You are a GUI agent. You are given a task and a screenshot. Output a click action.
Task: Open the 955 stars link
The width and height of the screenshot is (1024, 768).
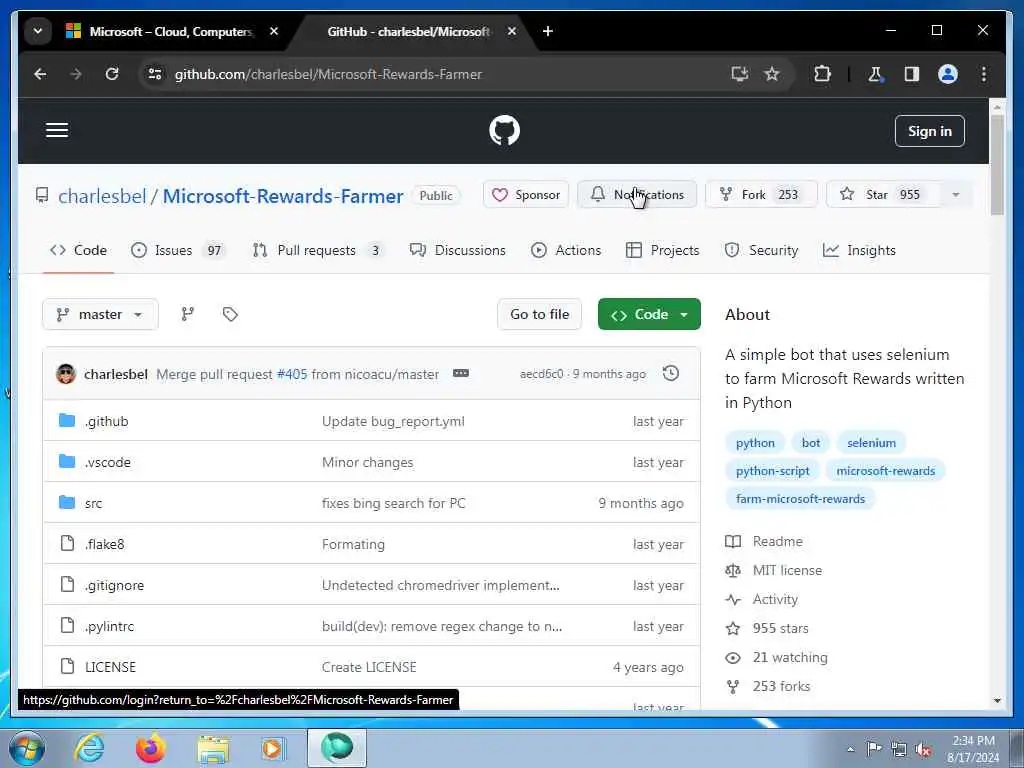click(767, 628)
